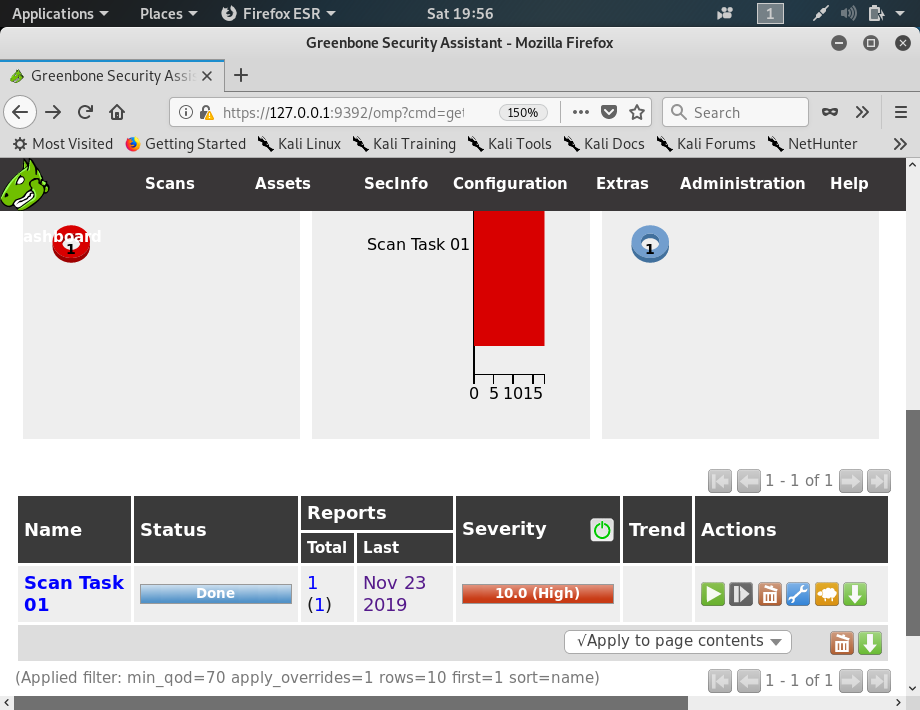Edit Scan Task 01 with the blue wrench icon
The image size is (920, 710).
click(798, 594)
